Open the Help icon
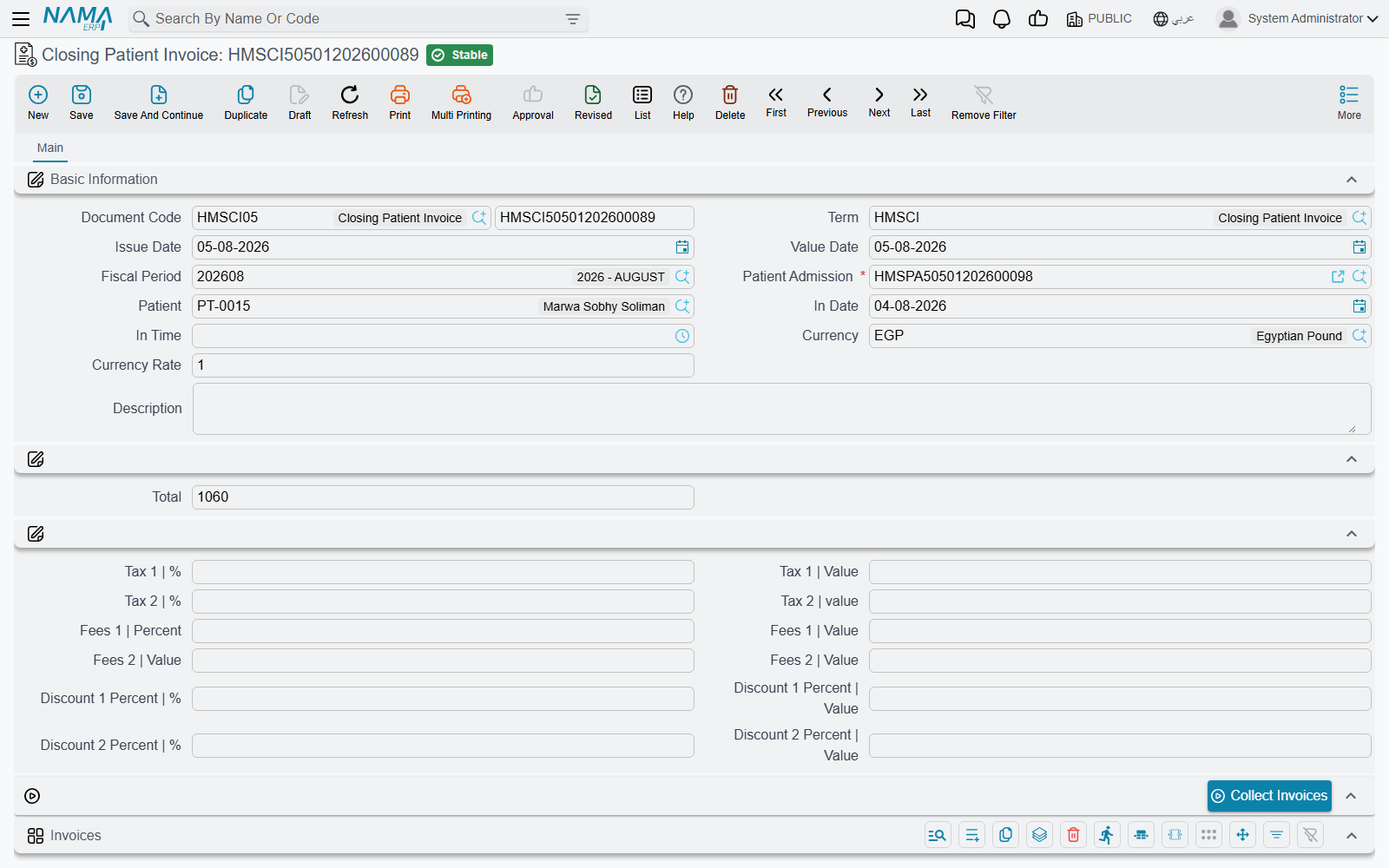Image resolution: width=1389 pixels, height=868 pixels. pos(683,95)
